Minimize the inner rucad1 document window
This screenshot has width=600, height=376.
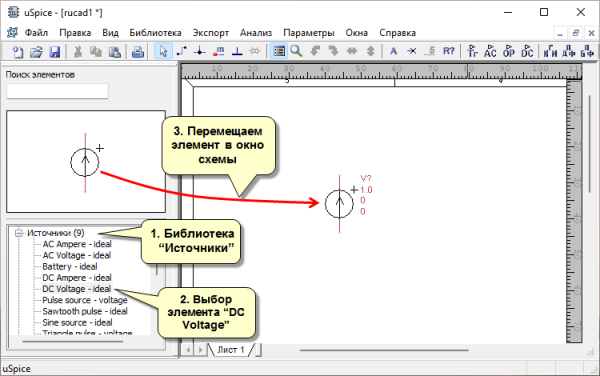click(560, 33)
